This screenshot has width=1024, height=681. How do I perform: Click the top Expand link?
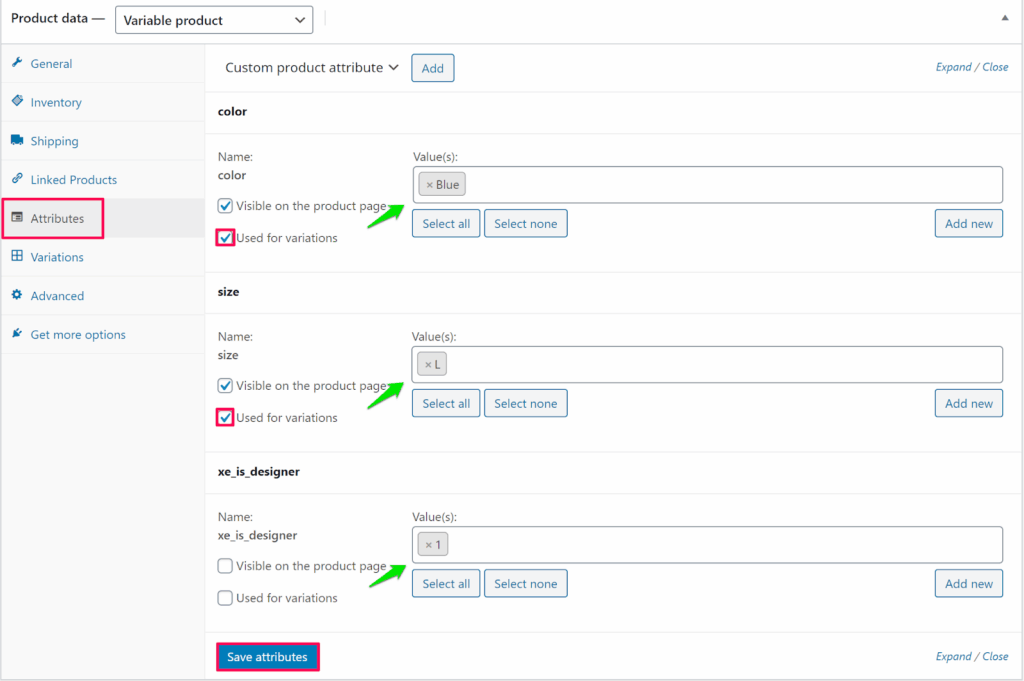(x=953, y=67)
